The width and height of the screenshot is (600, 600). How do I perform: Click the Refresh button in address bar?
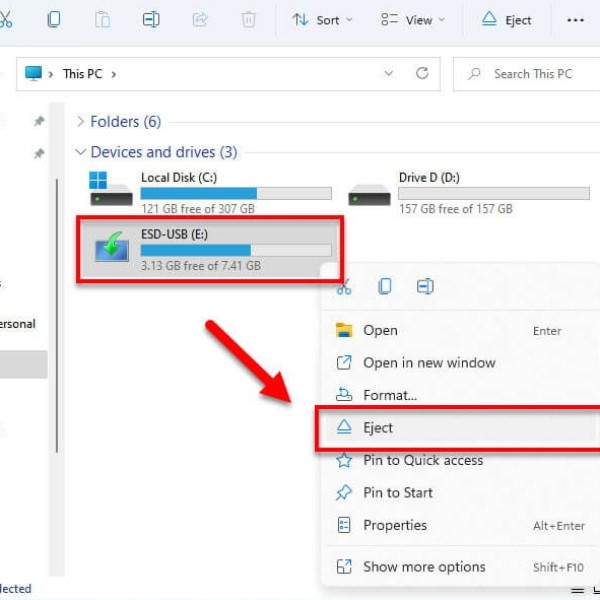422,73
